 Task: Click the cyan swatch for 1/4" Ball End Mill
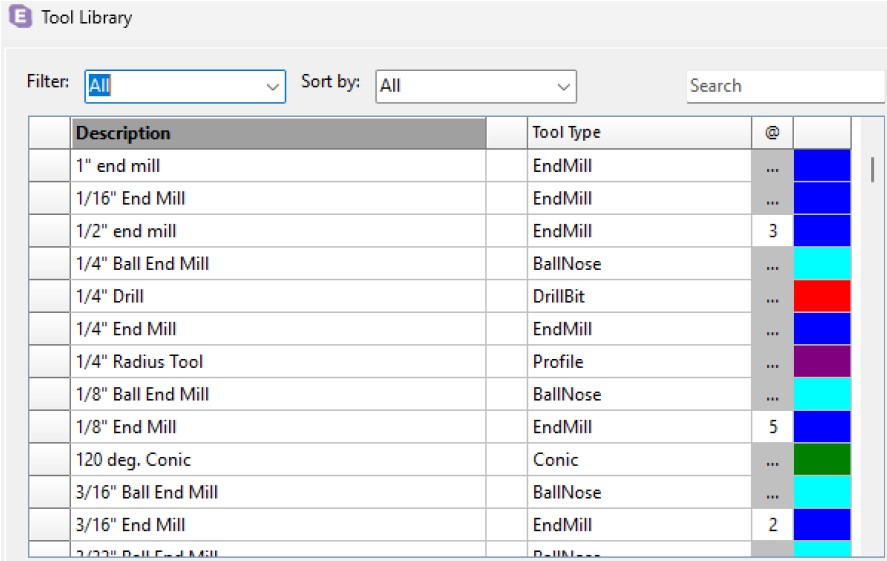point(821,264)
